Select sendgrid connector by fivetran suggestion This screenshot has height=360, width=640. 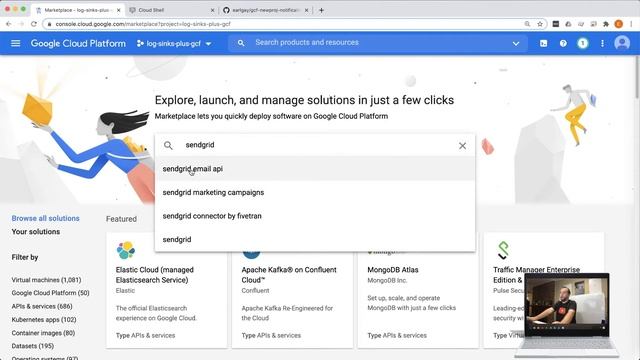coord(315,216)
